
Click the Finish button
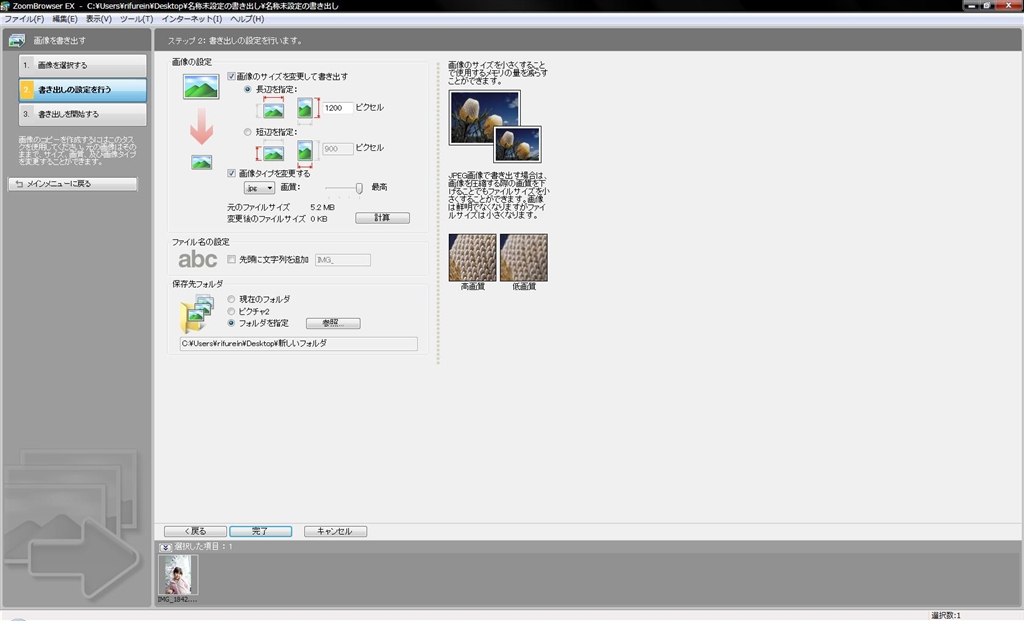(x=261, y=532)
